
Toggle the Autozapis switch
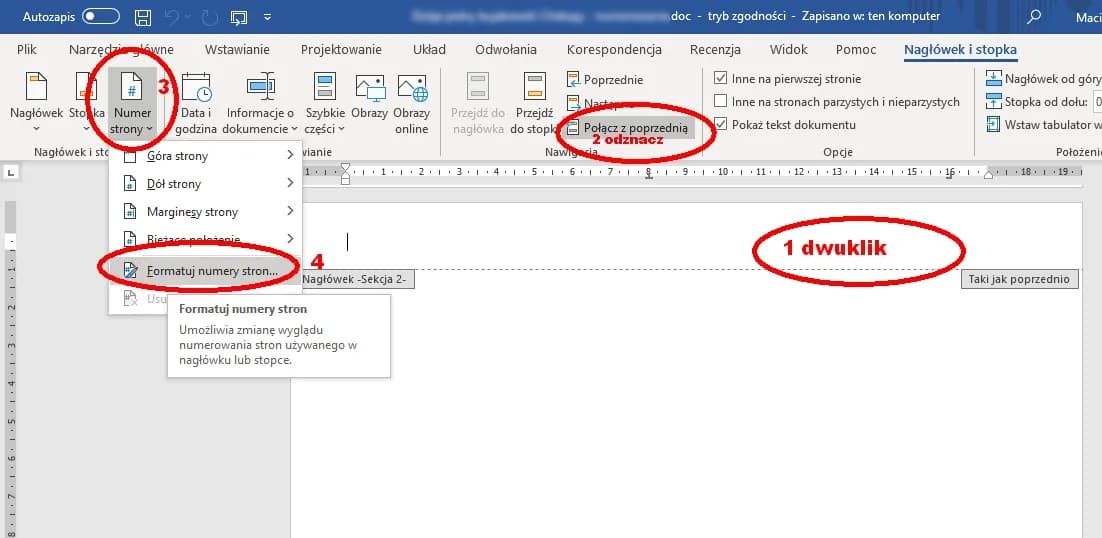[100, 17]
